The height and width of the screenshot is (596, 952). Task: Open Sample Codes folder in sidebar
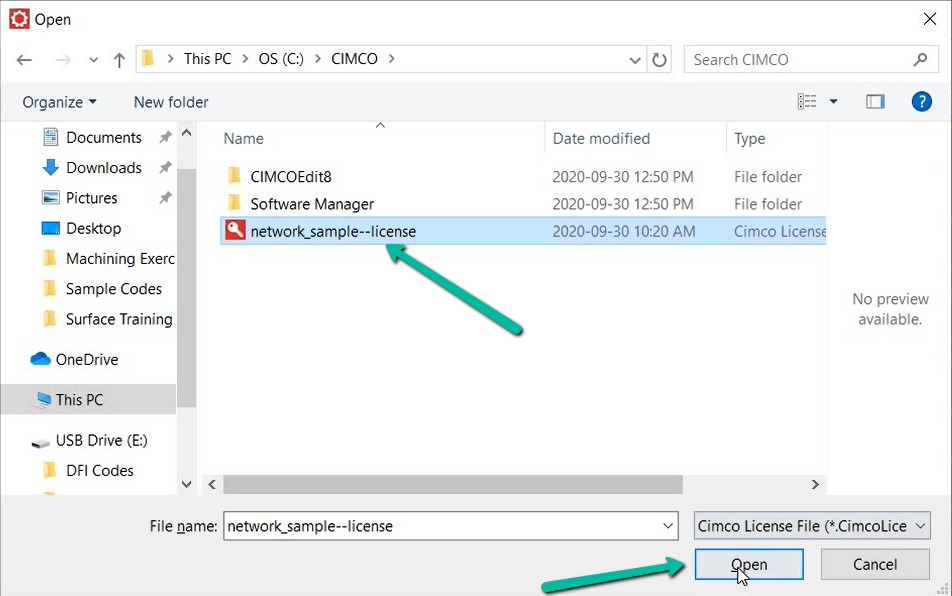(x=114, y=289)
